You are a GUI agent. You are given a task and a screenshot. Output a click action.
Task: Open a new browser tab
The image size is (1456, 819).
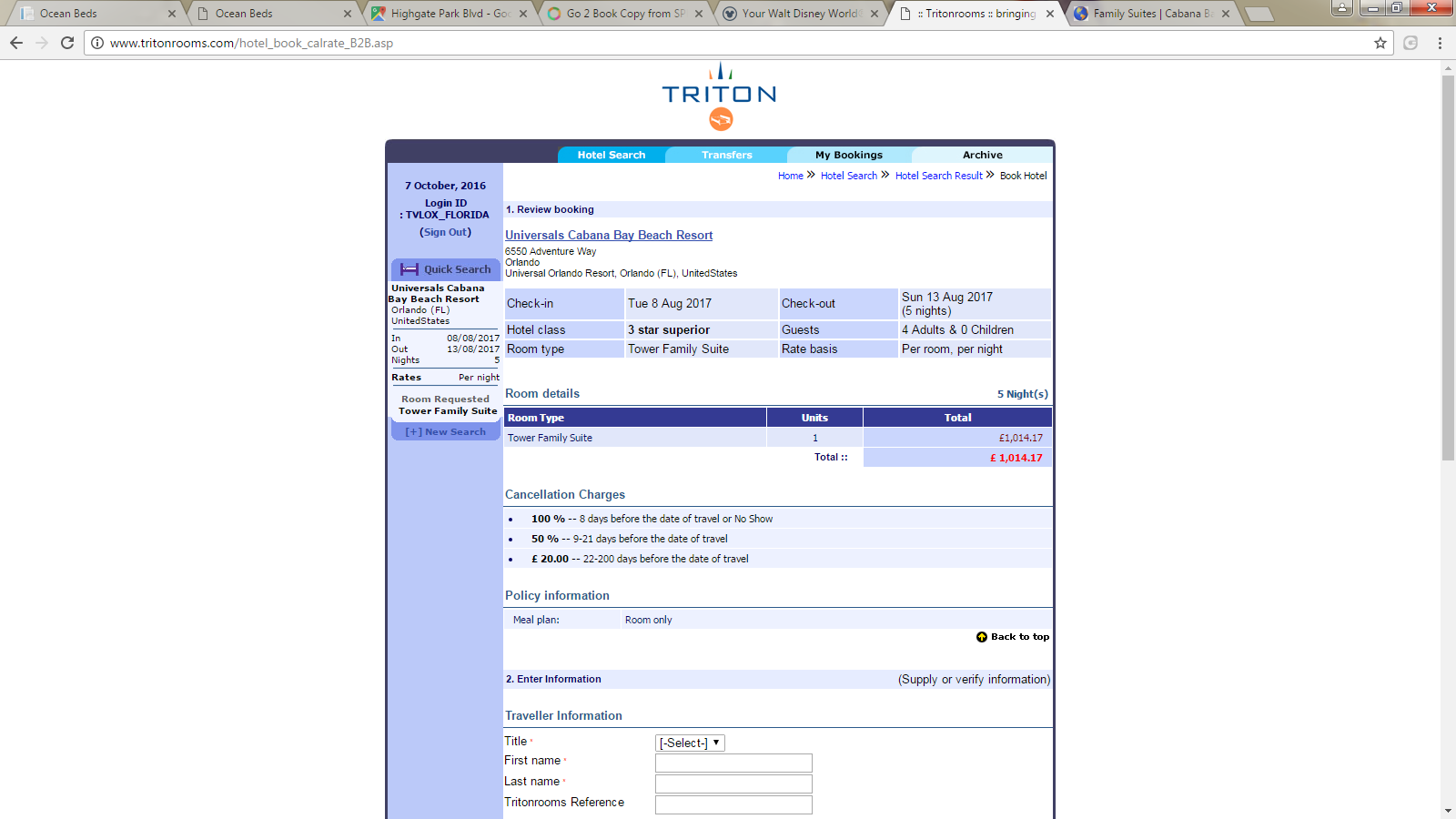point(1259,14)
